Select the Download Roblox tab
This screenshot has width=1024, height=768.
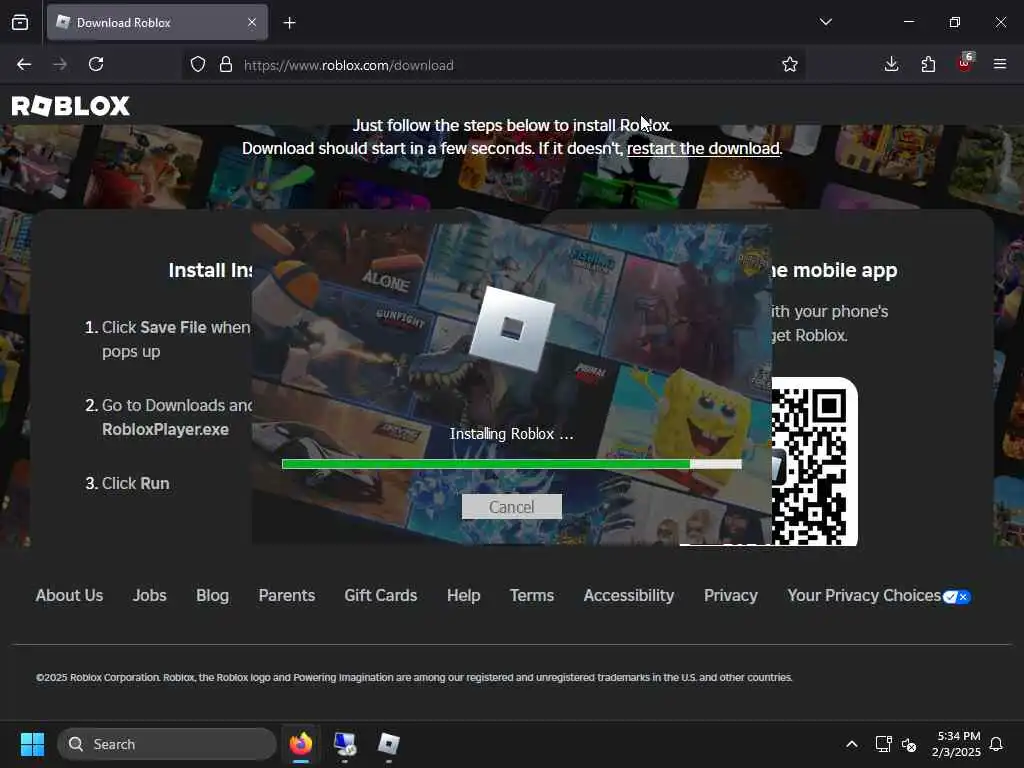point(157,22)
